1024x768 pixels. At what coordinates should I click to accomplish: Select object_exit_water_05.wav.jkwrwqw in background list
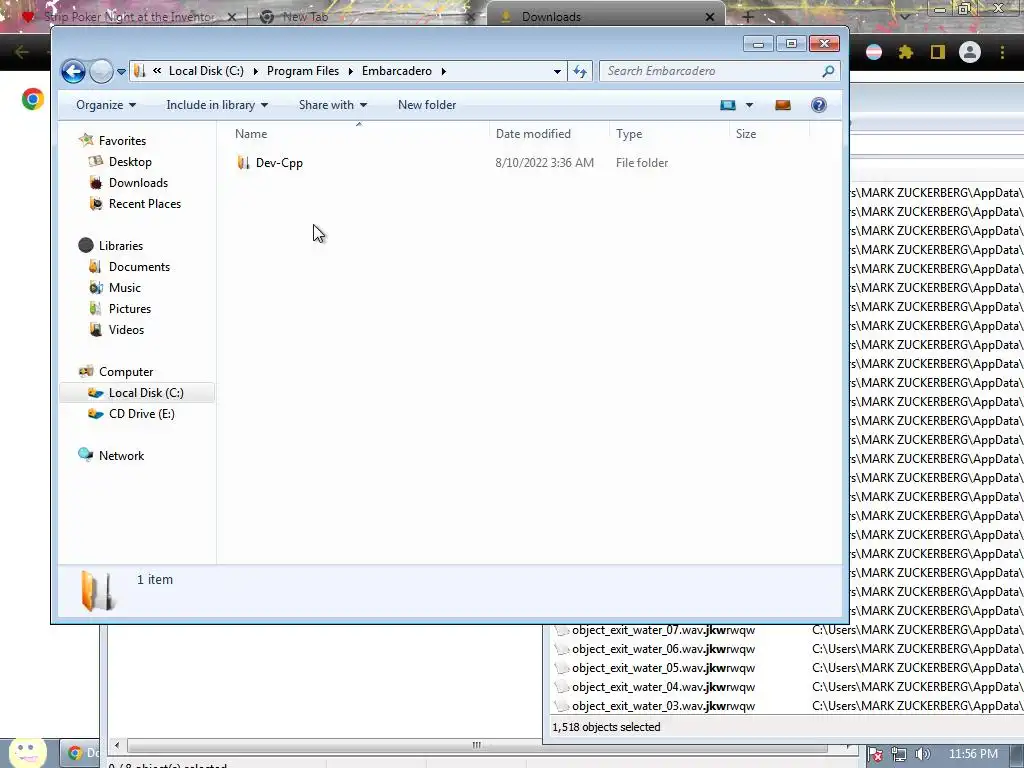664,668
